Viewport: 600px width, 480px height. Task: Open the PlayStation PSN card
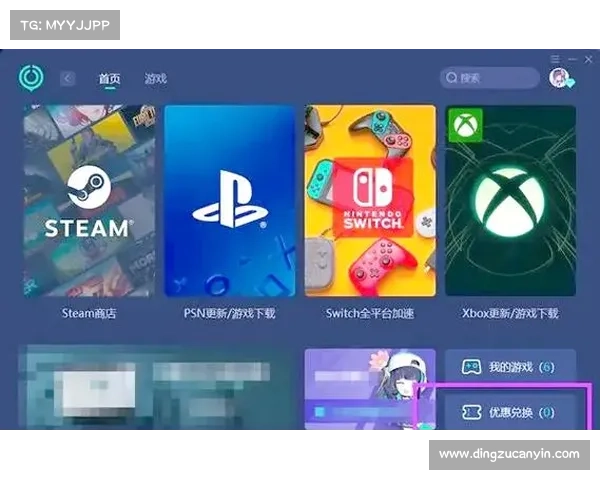pos(230,201)
